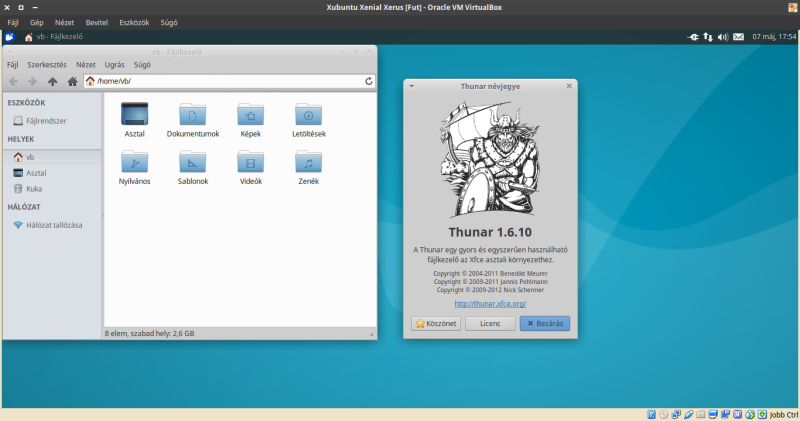Open Thunar's Ugrás menu
Screen dimensions: 800x421
click(114, 65)
